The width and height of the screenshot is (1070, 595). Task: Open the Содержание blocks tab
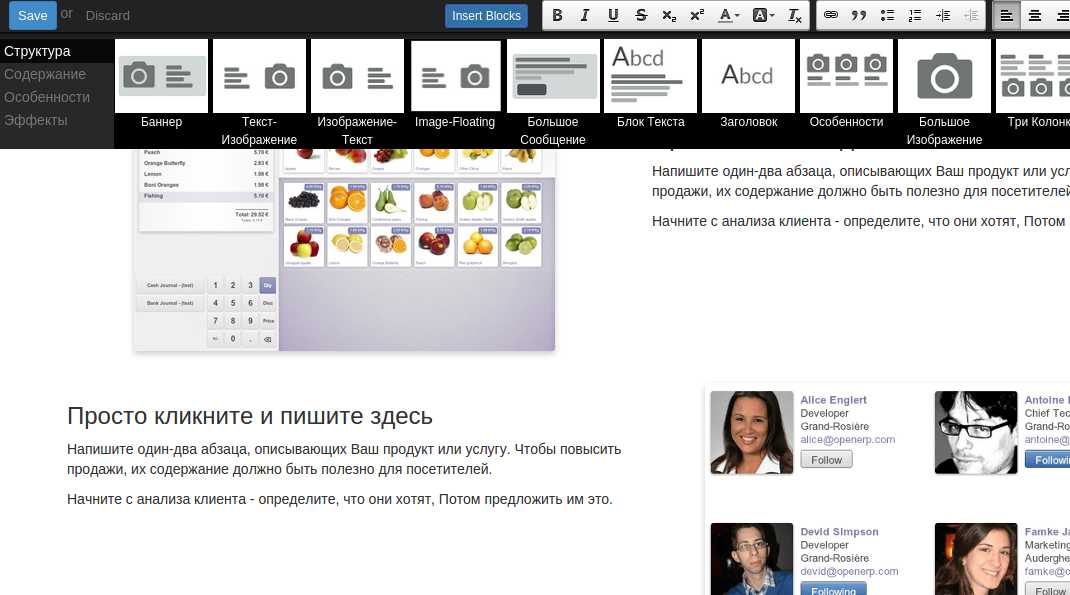45,74
